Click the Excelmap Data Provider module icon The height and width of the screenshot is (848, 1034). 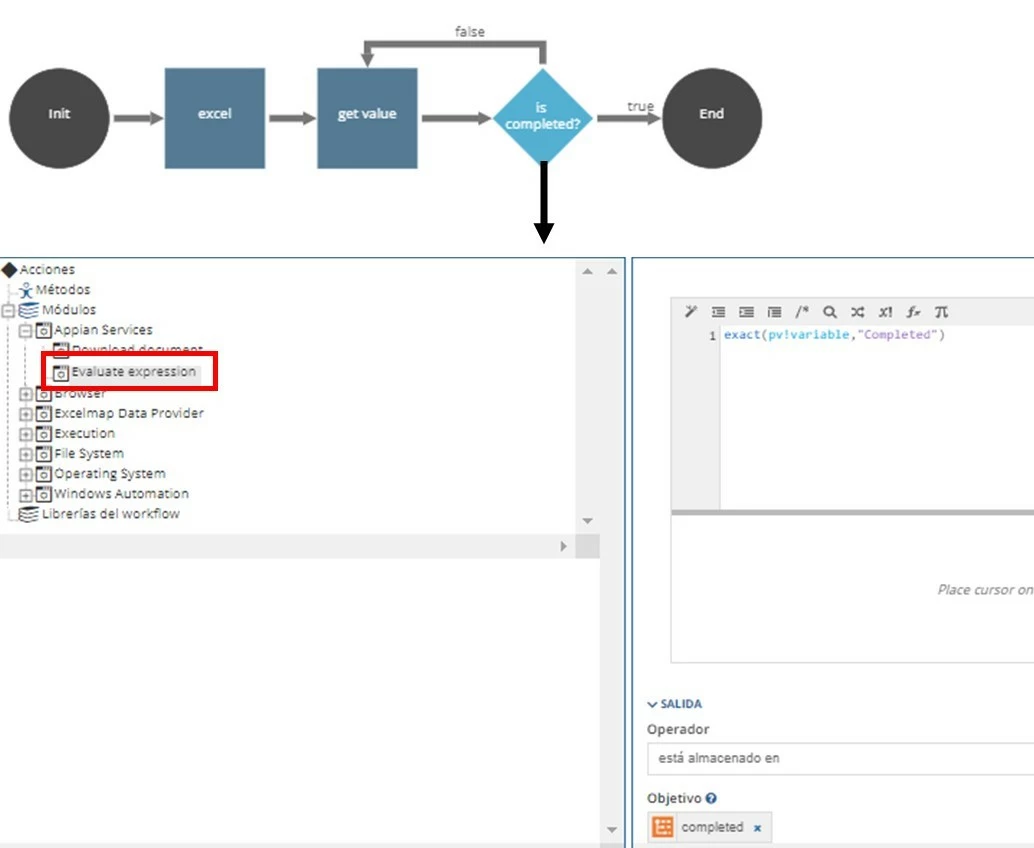point(44,414)
